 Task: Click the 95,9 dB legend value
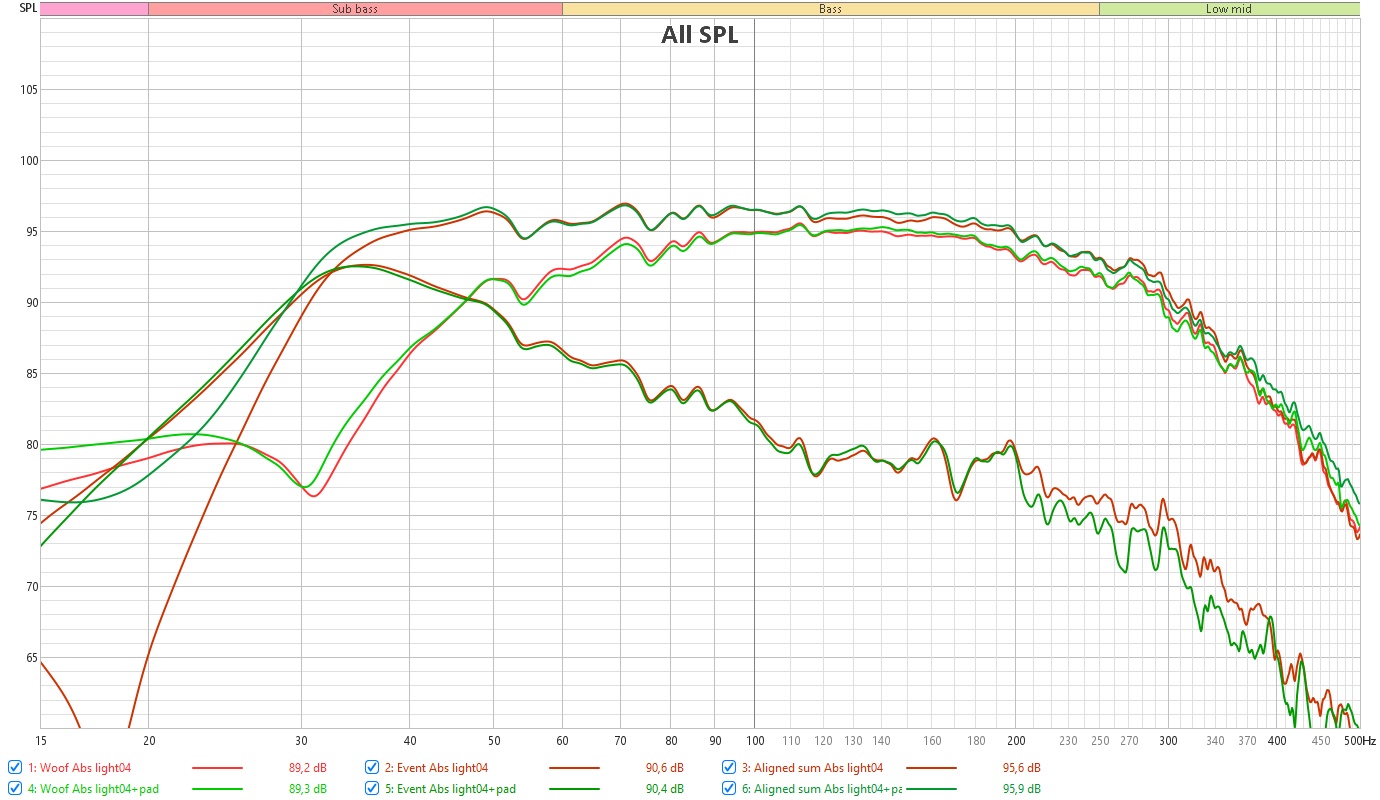tap(1022, 789)
